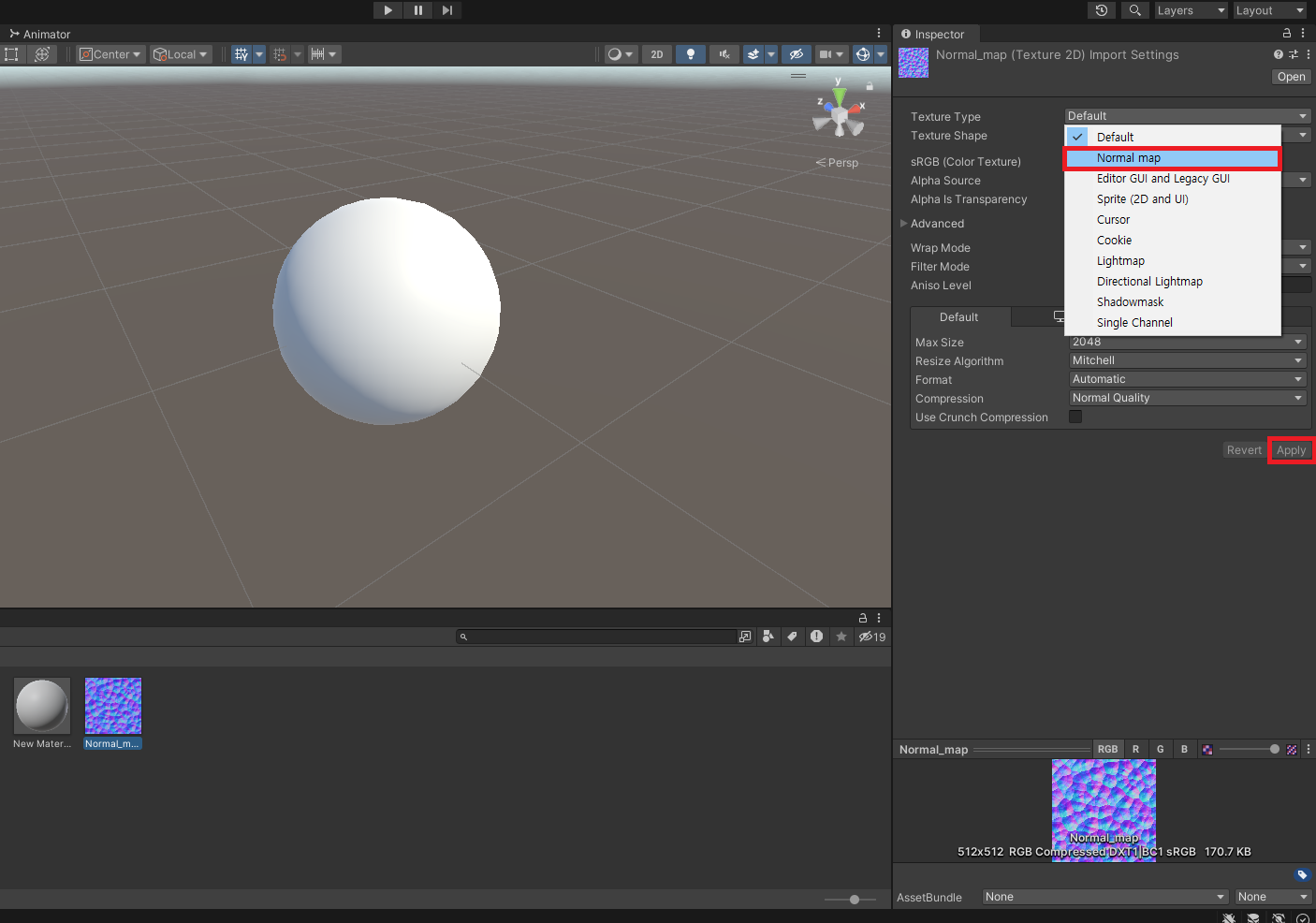This screenshot has height=923, width=1316.
Task: Toggle scene visibility of hidden objects
Action: pos(797,54)
